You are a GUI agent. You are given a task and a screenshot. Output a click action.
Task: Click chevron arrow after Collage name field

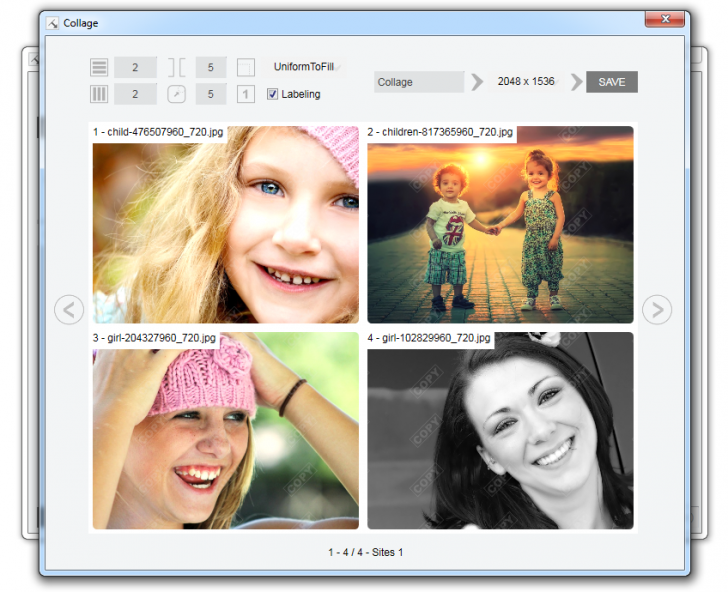pyautogui.click(x=477, y=82)
